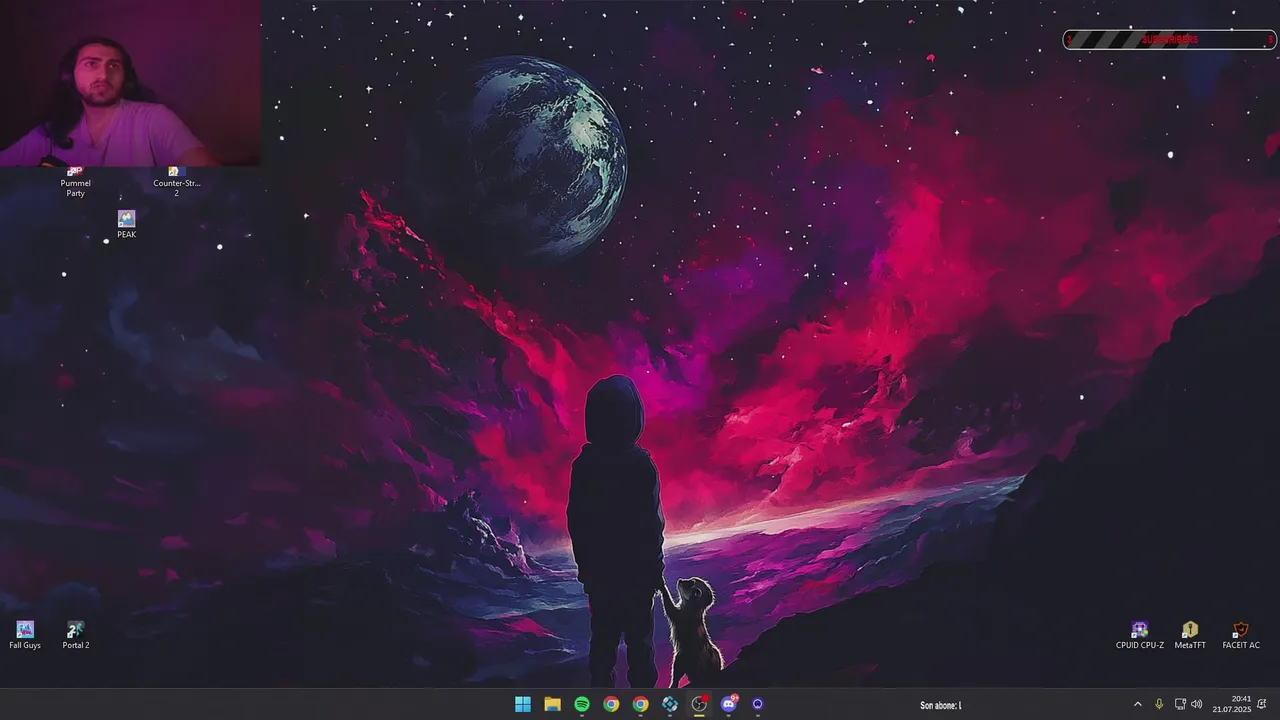This screenshot has height=720, width=1280.
Task: Open quick settings via the volume icon
Action: click(1196, 704)
